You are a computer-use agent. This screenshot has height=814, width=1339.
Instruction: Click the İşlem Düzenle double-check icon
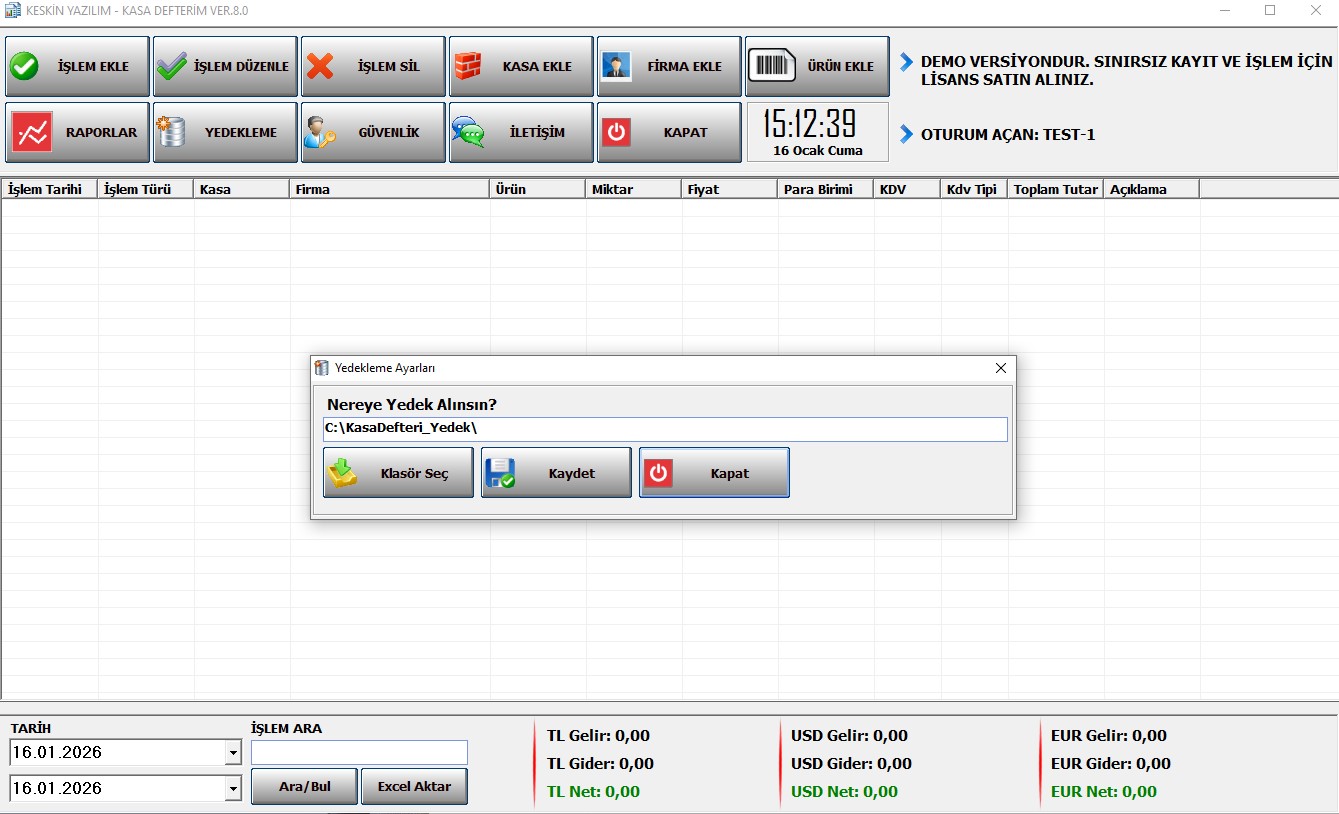point(172,67)
